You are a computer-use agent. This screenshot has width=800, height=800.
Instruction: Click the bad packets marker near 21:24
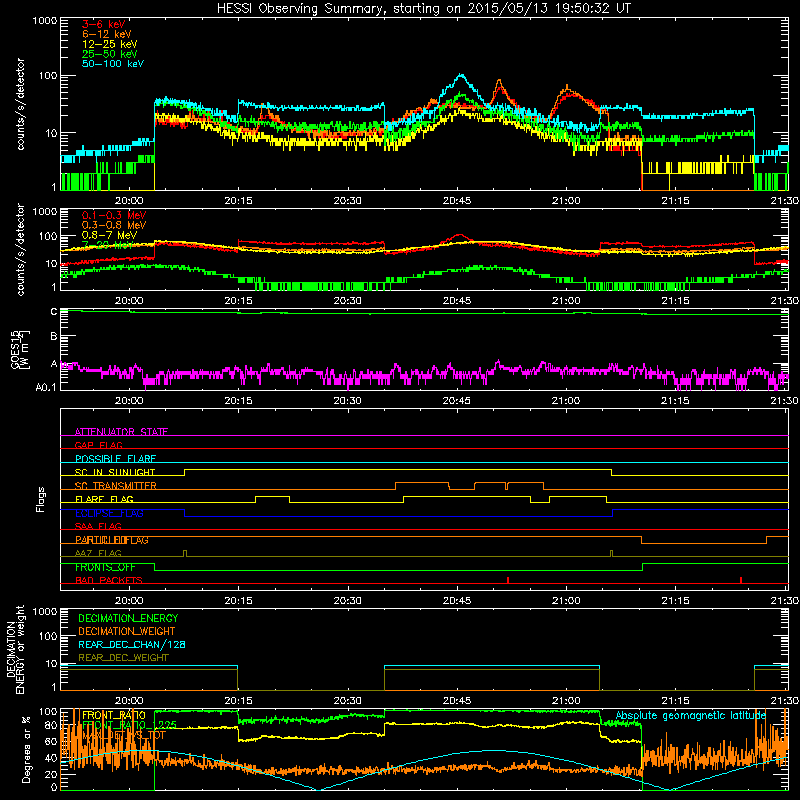tap(741, 580)
